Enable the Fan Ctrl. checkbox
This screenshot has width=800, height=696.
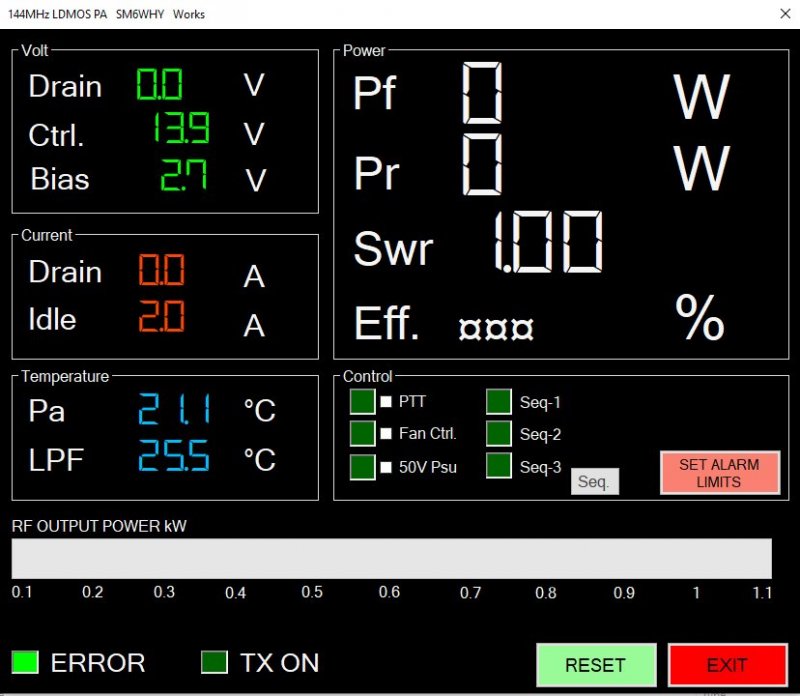[x=386, y=434]
